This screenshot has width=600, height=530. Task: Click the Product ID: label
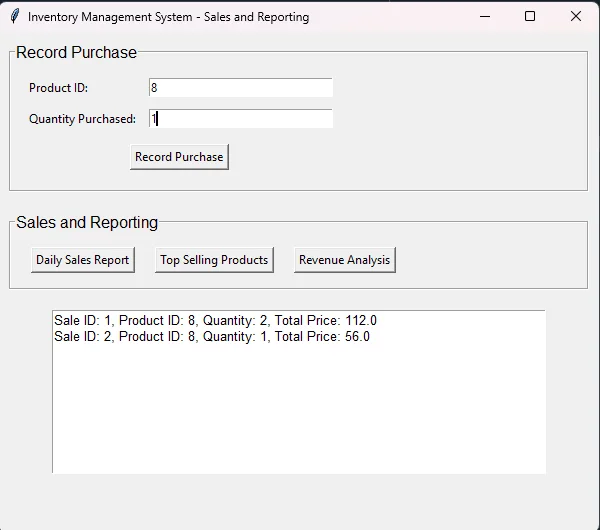(x=59, y=88)
